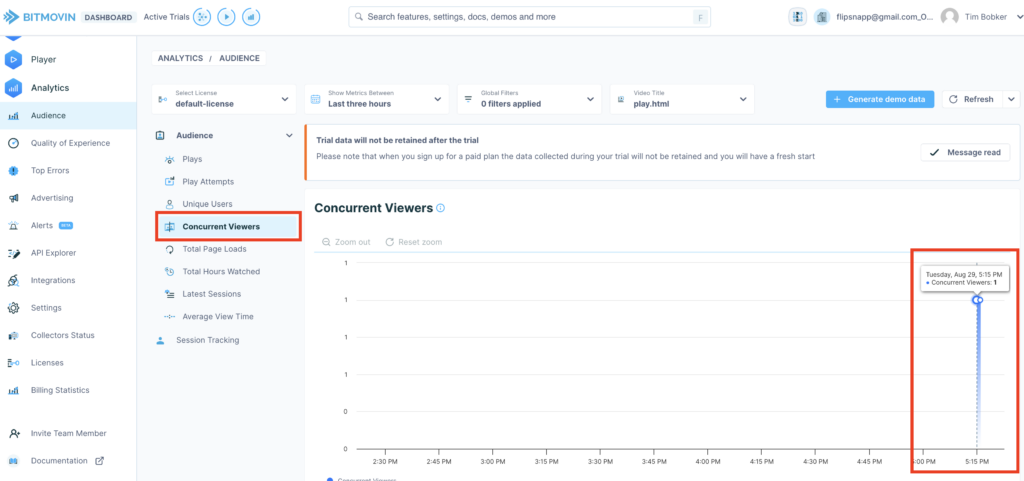Click the Analytics hexagon icon

coord(13,87)
